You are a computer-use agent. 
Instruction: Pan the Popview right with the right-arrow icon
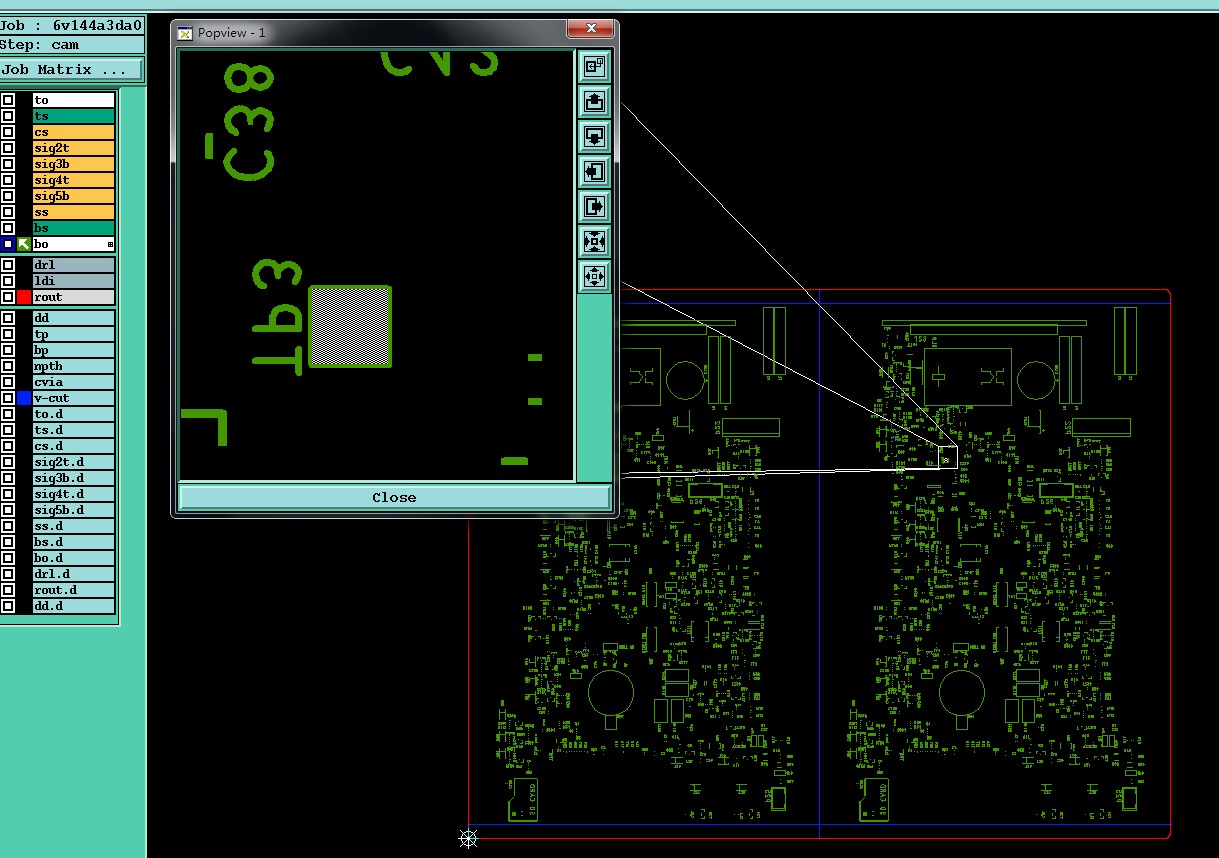[x=595, y=207]
